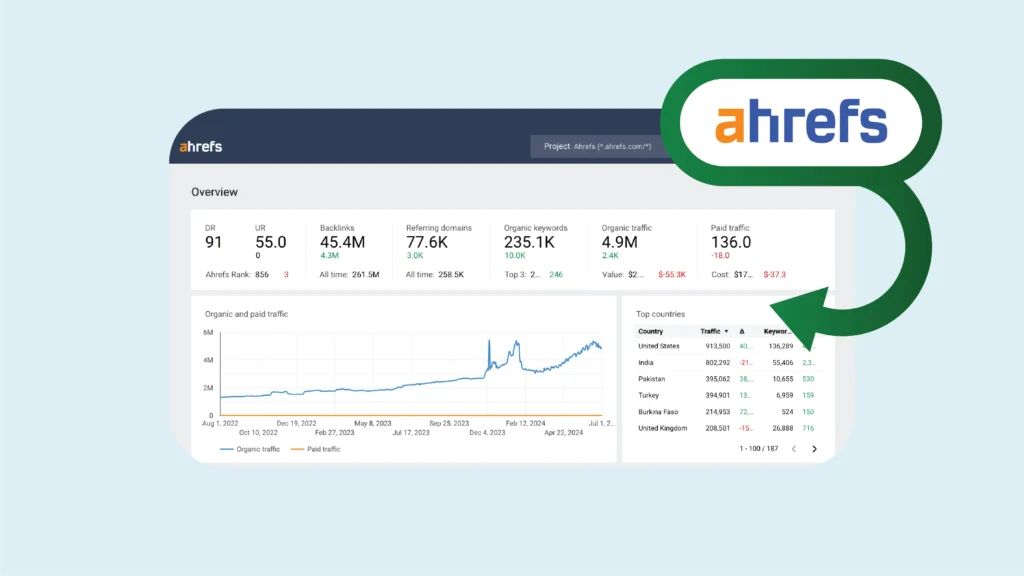This screenshot has height=576, width=1024.
Task: Select the Overview heading
Action: (x=214, y=191)
